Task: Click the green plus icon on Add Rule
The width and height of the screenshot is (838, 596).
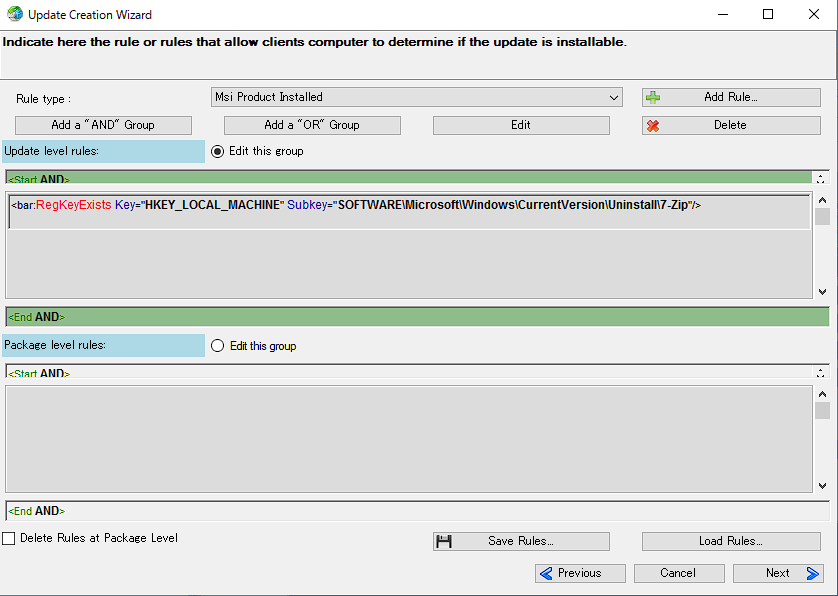Action: 653,97
